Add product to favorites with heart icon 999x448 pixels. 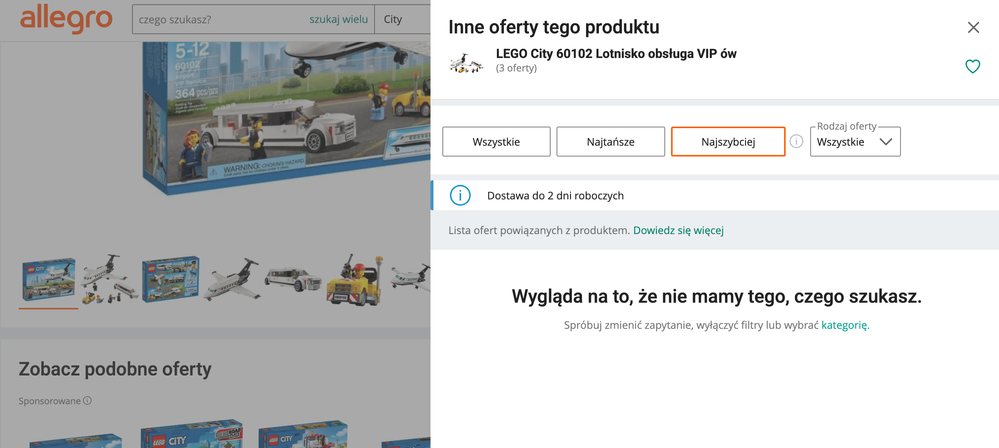(x=972, y=66)
